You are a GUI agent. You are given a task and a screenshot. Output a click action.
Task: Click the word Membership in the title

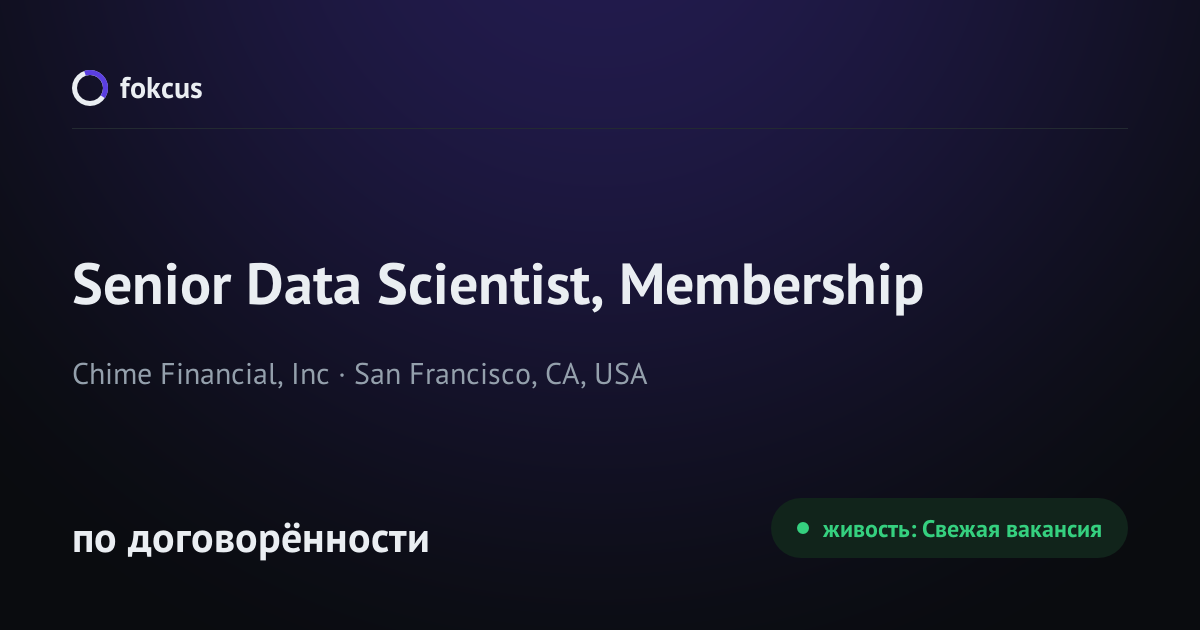pos(771,287)
